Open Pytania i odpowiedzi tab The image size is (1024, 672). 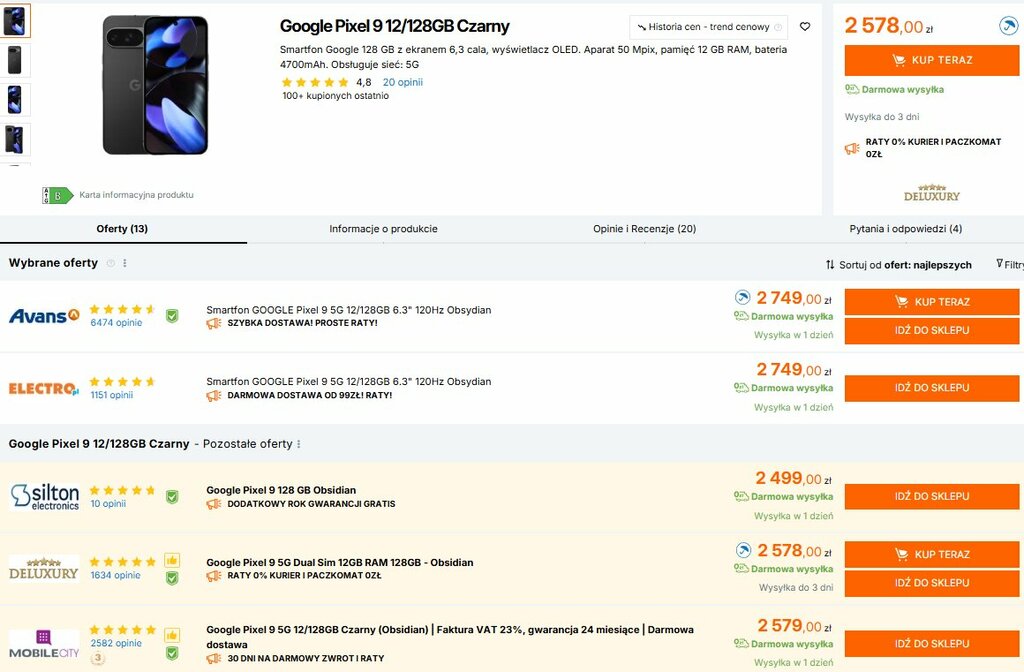point(905,229)
